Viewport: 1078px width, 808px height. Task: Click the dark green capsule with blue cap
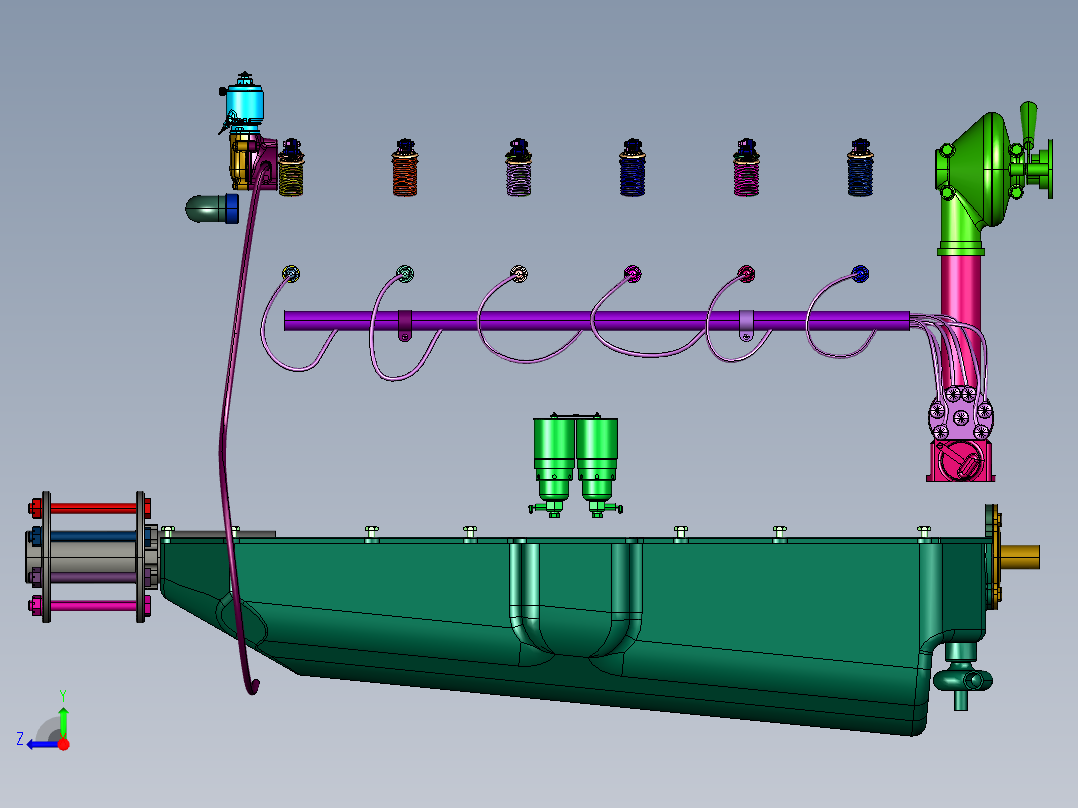click(212, 208)
